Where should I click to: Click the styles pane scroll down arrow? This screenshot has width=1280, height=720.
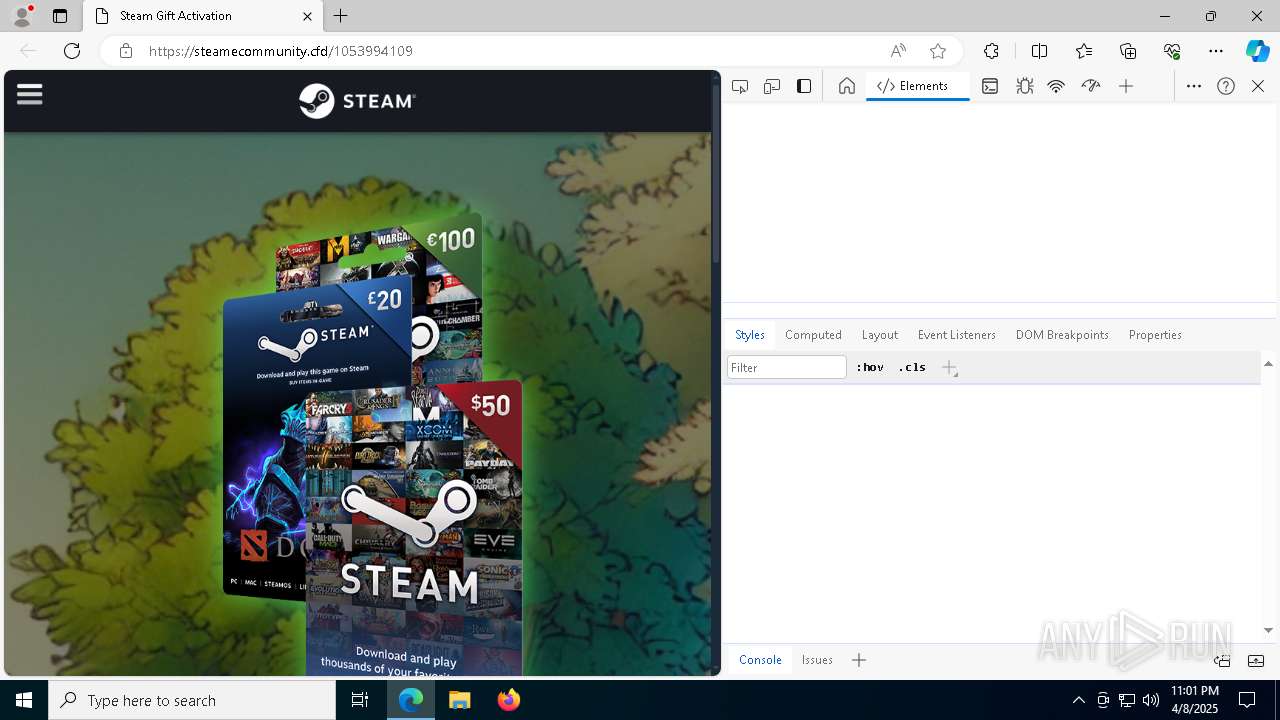click(x=1268, y=630)
